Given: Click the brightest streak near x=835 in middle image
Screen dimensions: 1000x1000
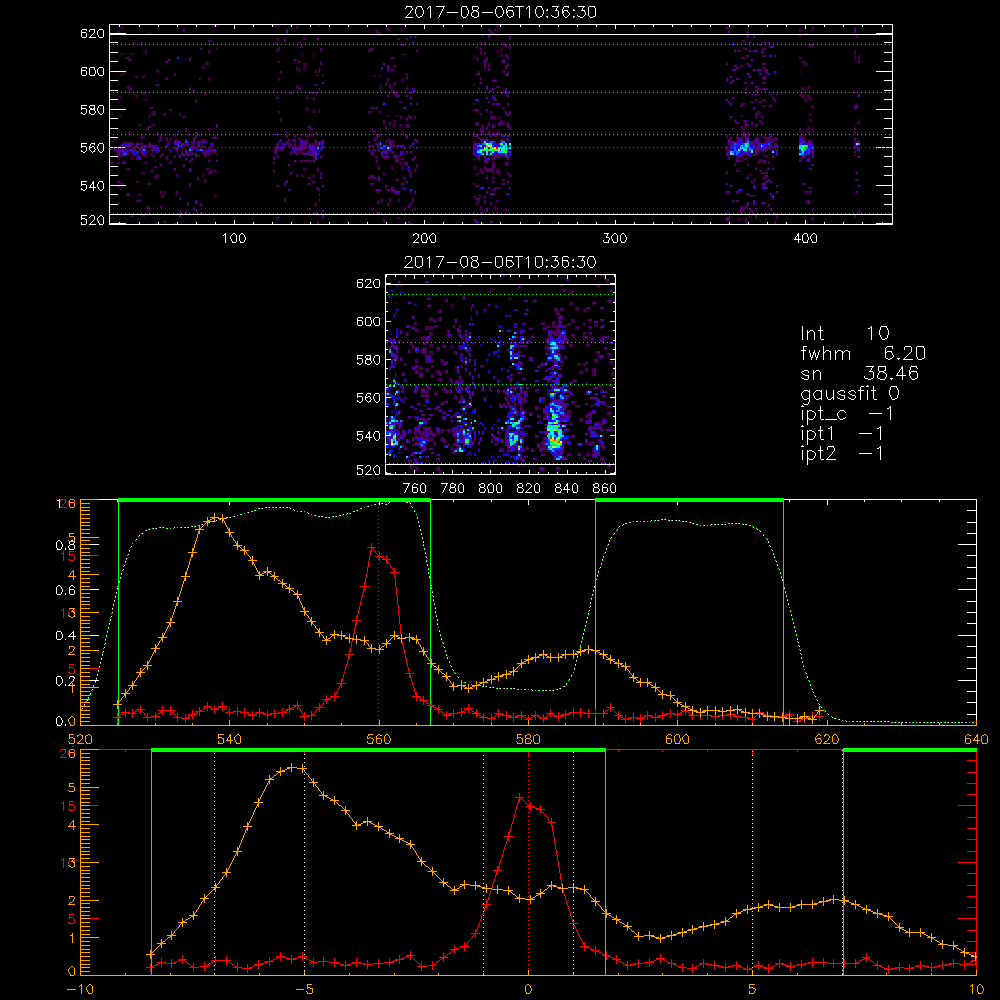Looking at the screenshot, I should point(555,435).
